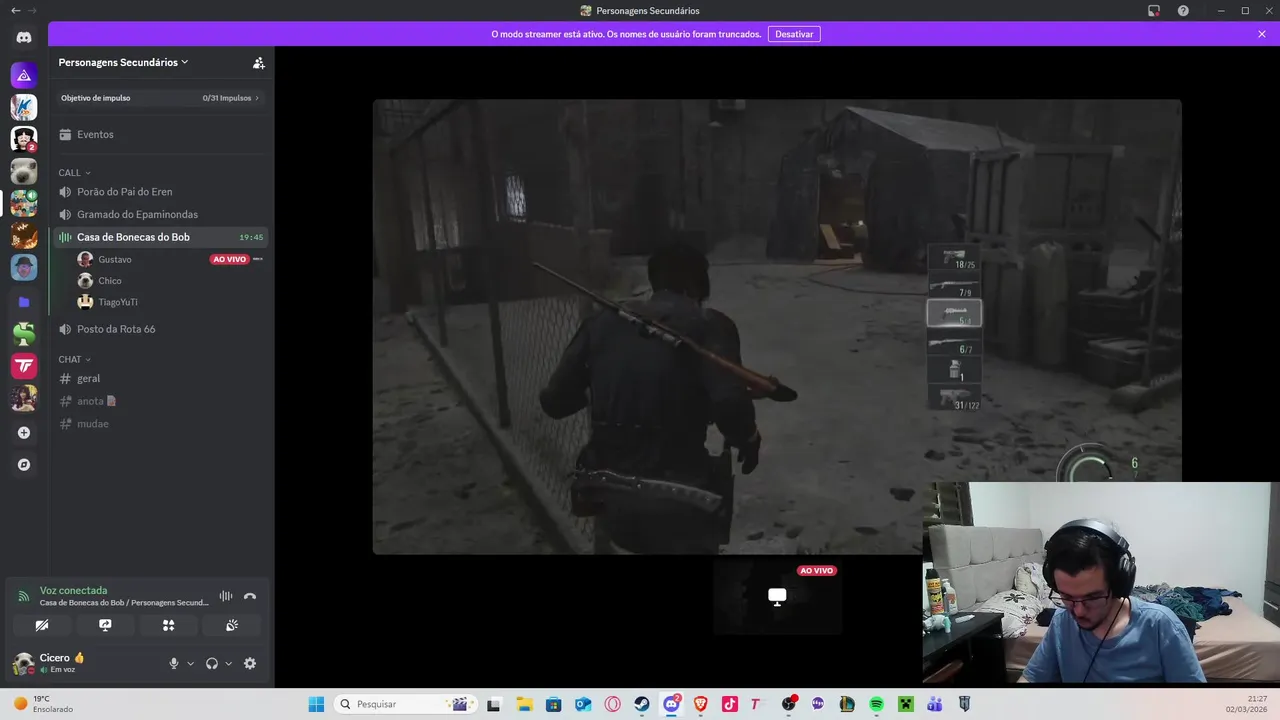This screenshot has height=720, width=1280.
Task: Open Discord direct messages home icon
Action: click(x=24, y=38)
